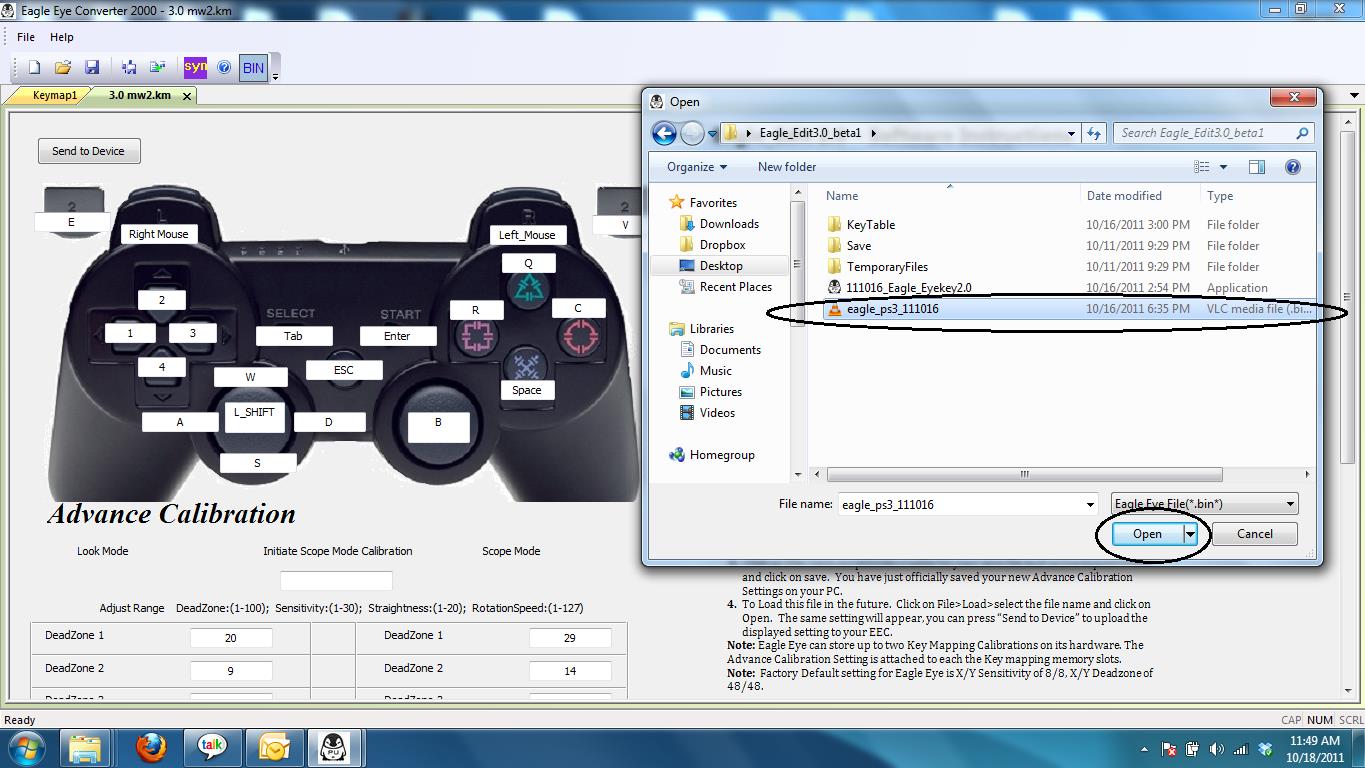Screen dimensions: 1365x768
Task: Click the DeadZone 1 Look Mode value 20
Action: click(x=231, y=638)
